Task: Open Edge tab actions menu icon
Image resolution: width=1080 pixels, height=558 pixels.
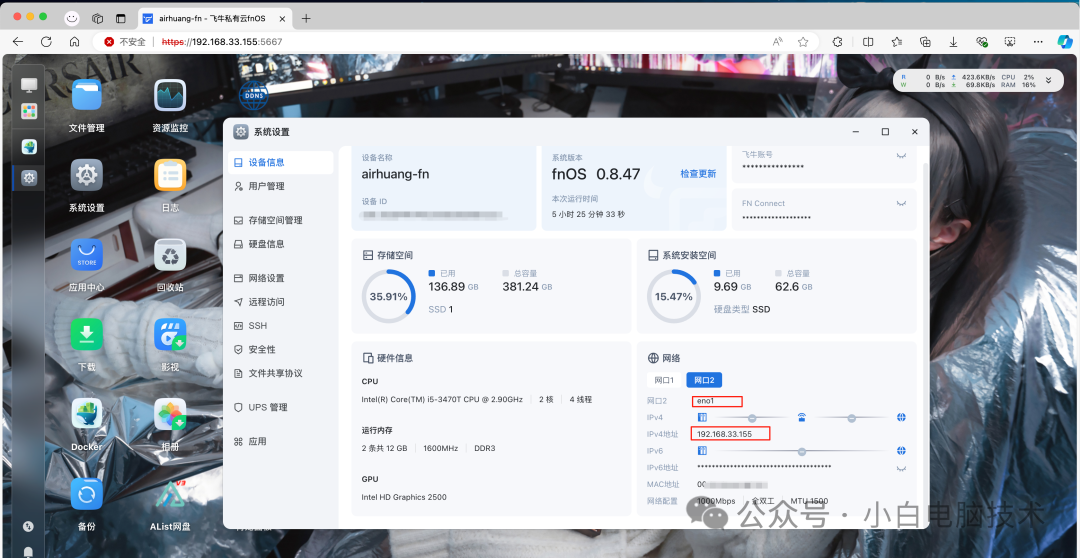Action: [x=121, y=19]
